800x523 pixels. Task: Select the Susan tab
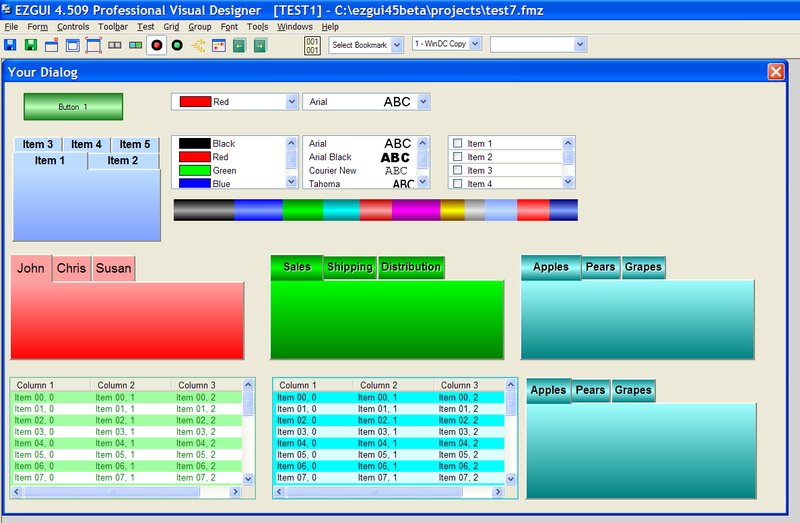point(113,268)
